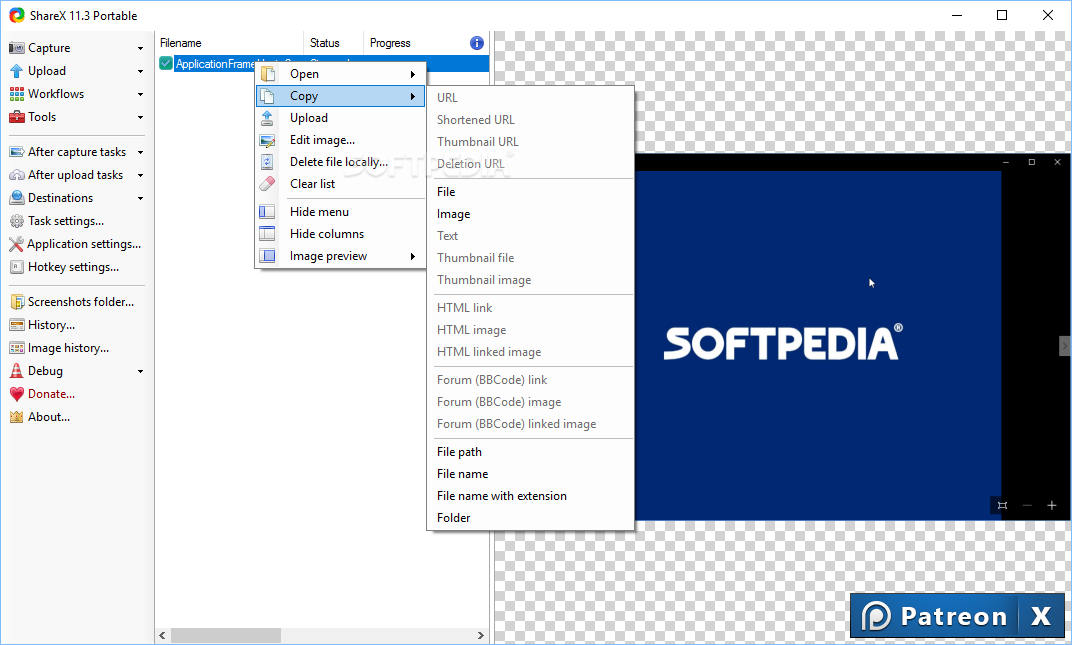Expand the Debug dropdown arrow
1072x645 pixels.
point(140,371)
